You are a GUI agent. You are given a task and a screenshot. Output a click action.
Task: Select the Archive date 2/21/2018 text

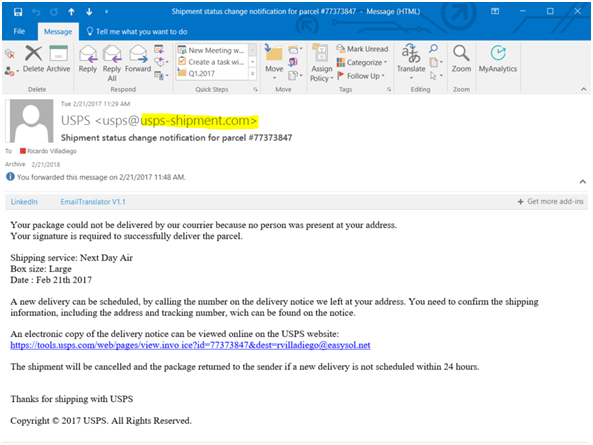(x=46, y=164)
